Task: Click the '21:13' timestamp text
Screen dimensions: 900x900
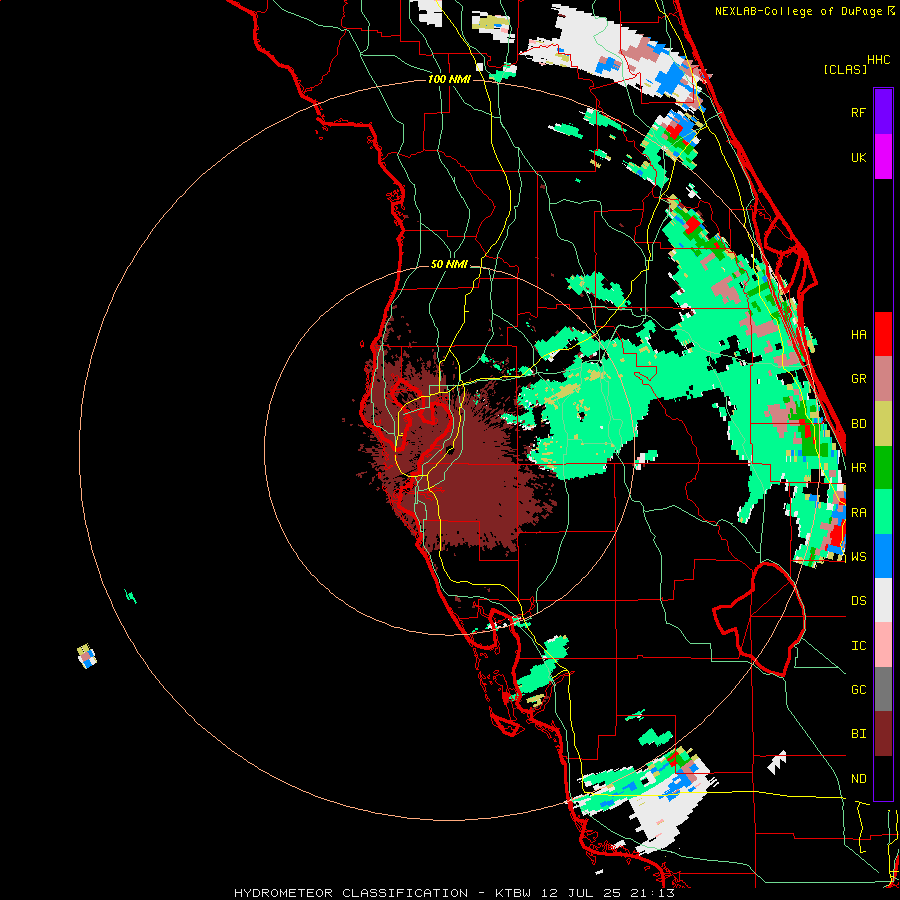Action: [650, 893]
